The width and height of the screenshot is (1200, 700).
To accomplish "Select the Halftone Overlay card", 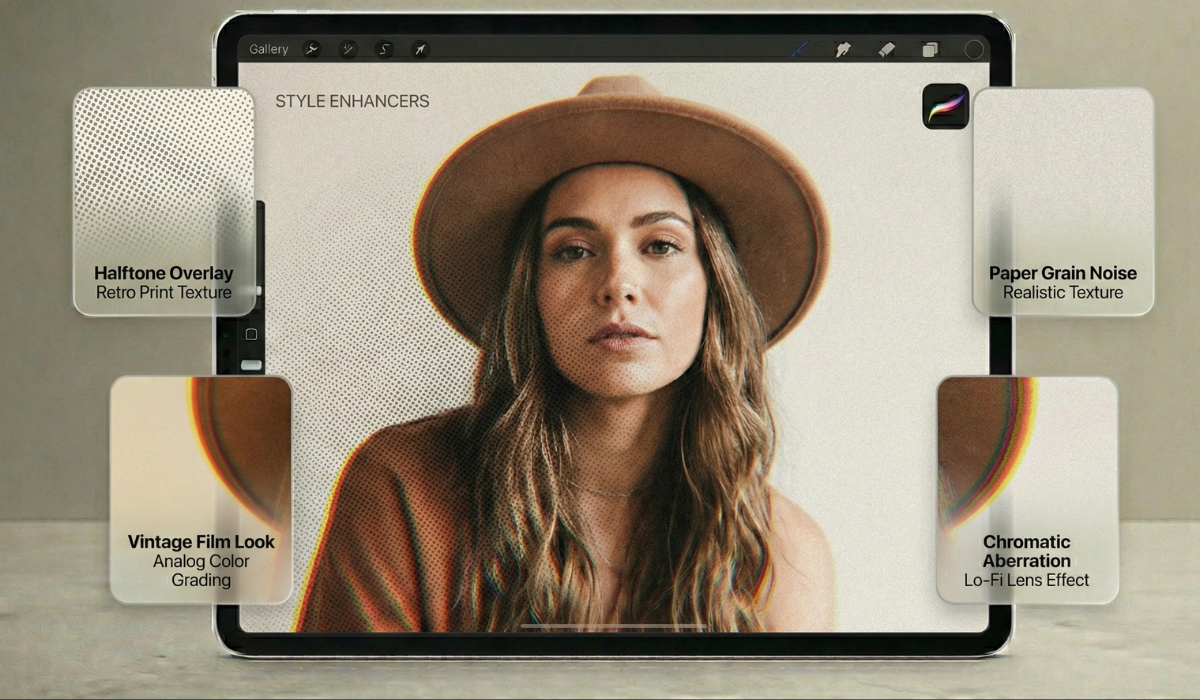I will [x=163, y=201].
